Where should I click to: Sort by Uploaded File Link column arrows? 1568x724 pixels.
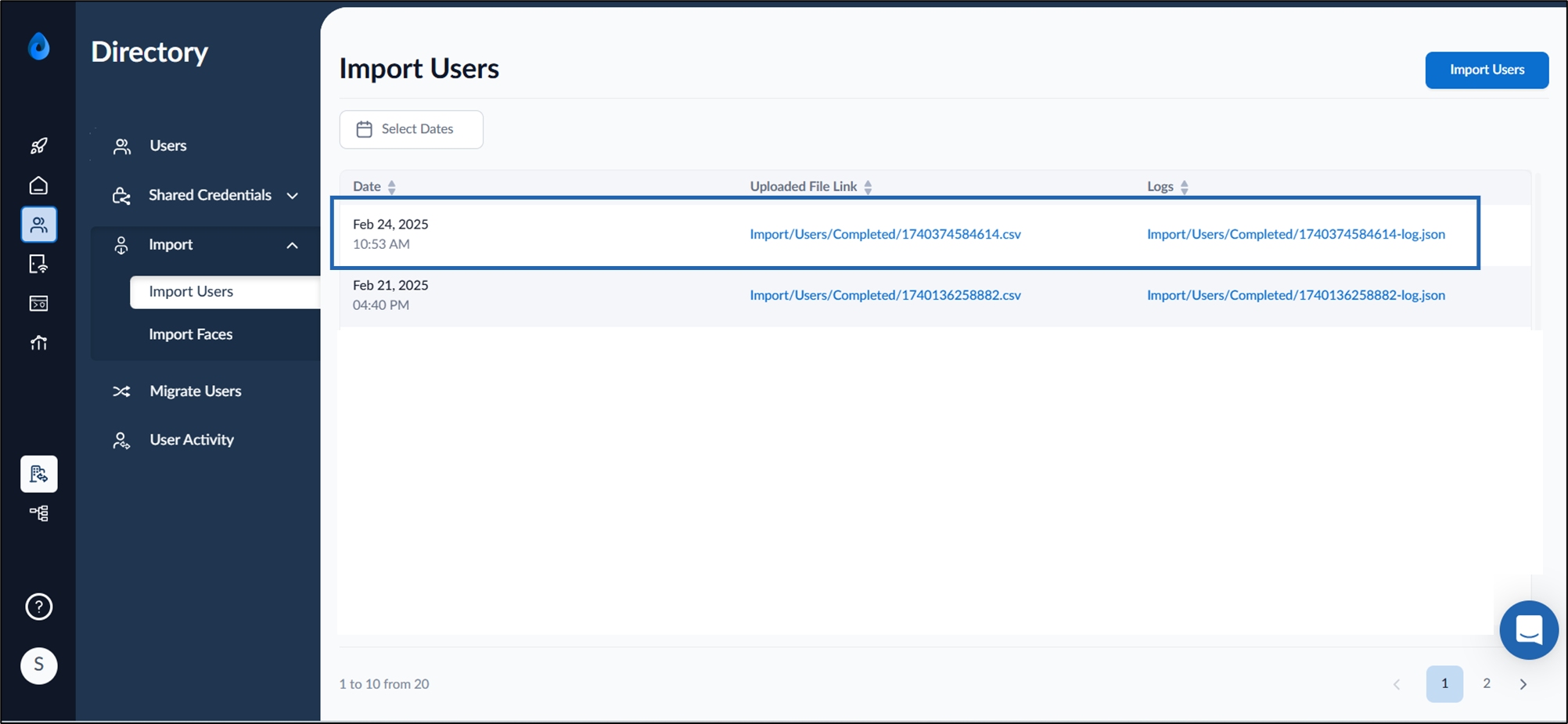[x=868, y=187]
